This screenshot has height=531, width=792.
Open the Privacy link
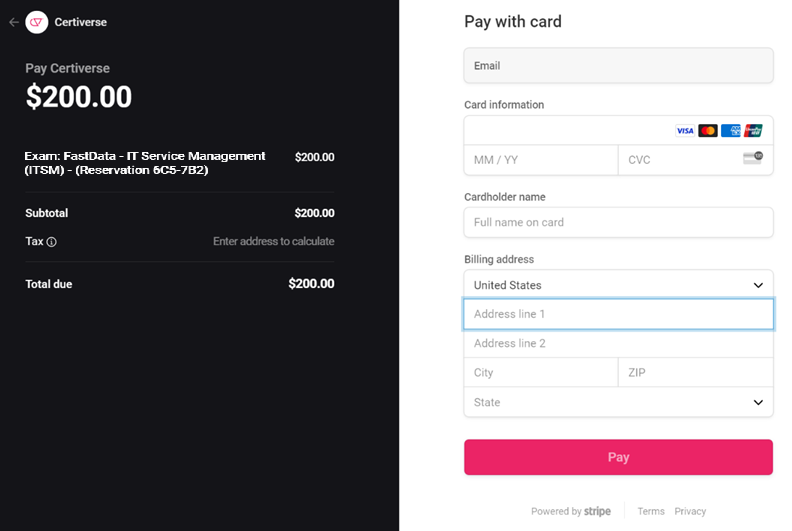click(x=690, y=511)
